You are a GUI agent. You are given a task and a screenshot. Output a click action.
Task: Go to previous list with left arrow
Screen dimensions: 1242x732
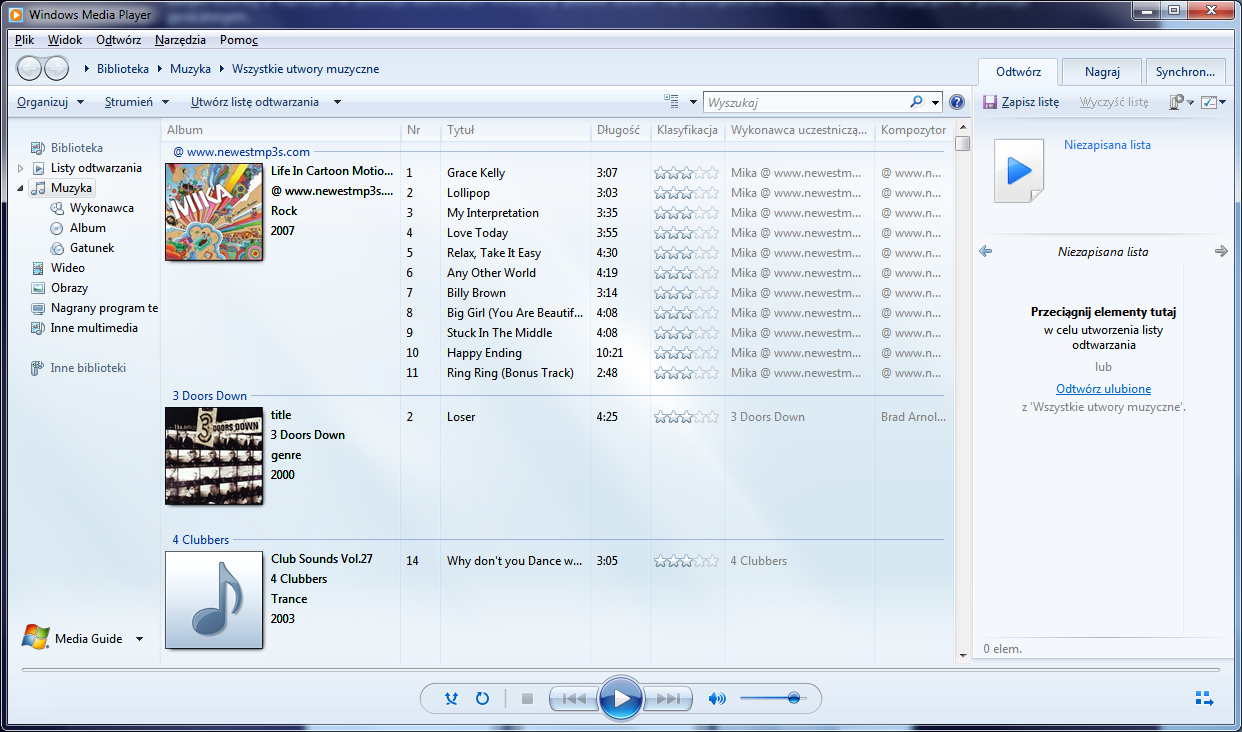(986, 252)
